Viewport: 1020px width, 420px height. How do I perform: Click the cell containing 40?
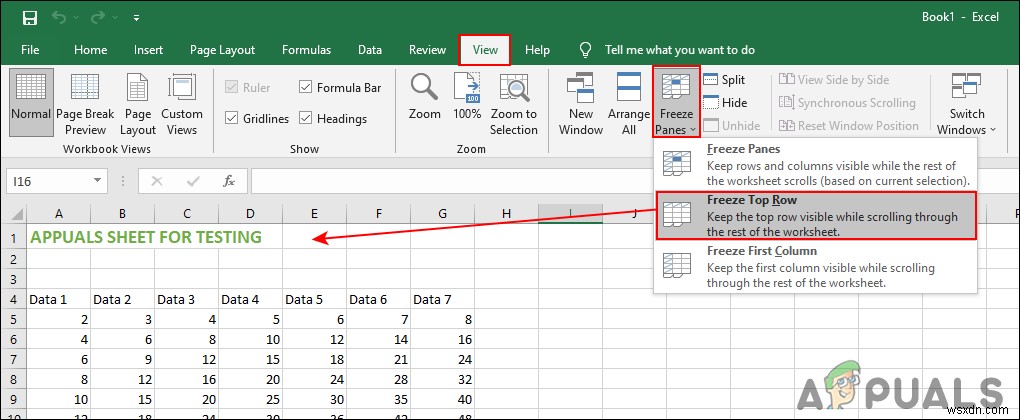(x=442, y=400)
